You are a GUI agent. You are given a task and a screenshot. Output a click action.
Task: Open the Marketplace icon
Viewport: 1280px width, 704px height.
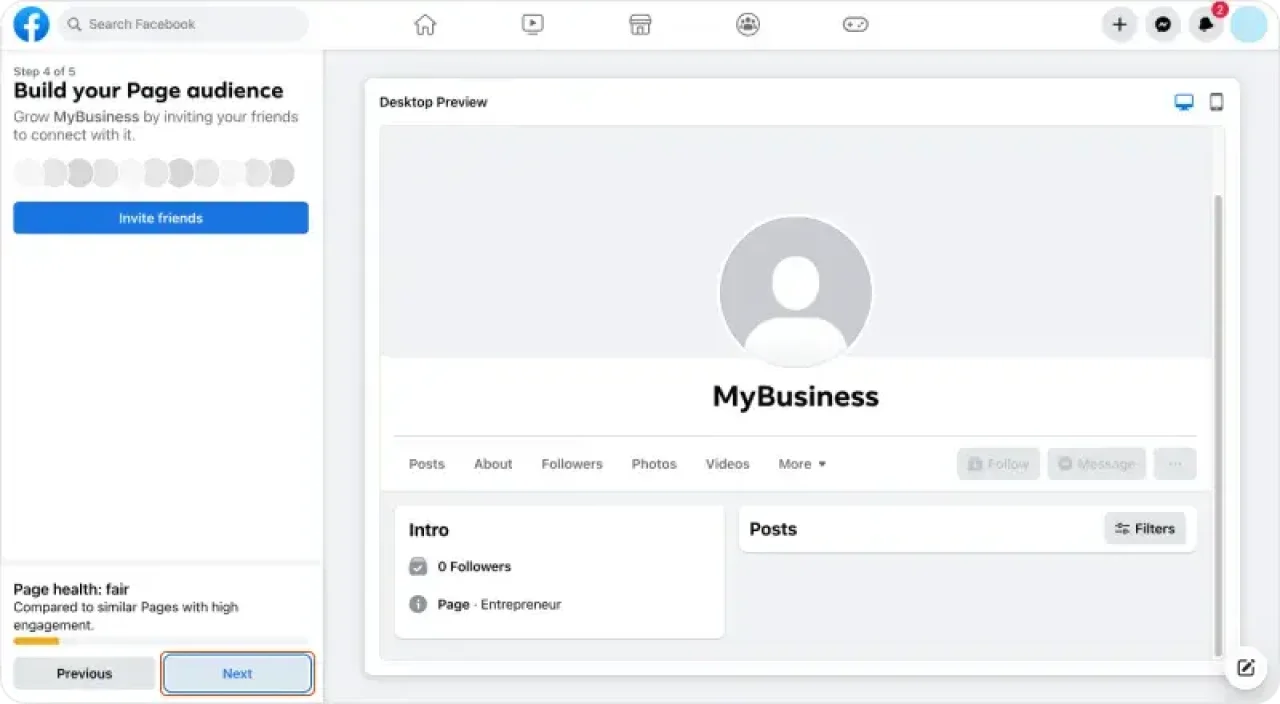tap(640, 24)
